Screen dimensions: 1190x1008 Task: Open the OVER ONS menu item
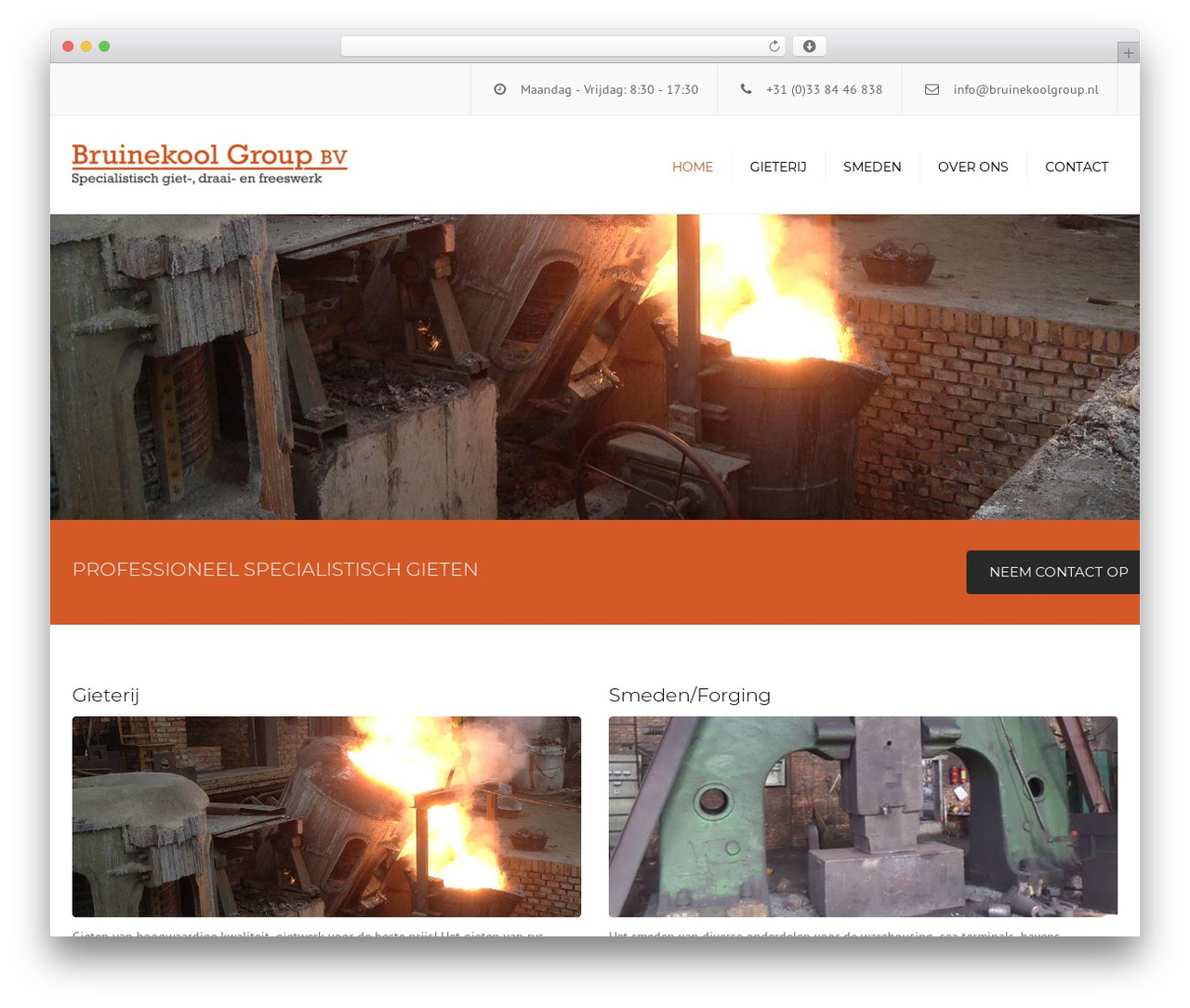[972, 167]
